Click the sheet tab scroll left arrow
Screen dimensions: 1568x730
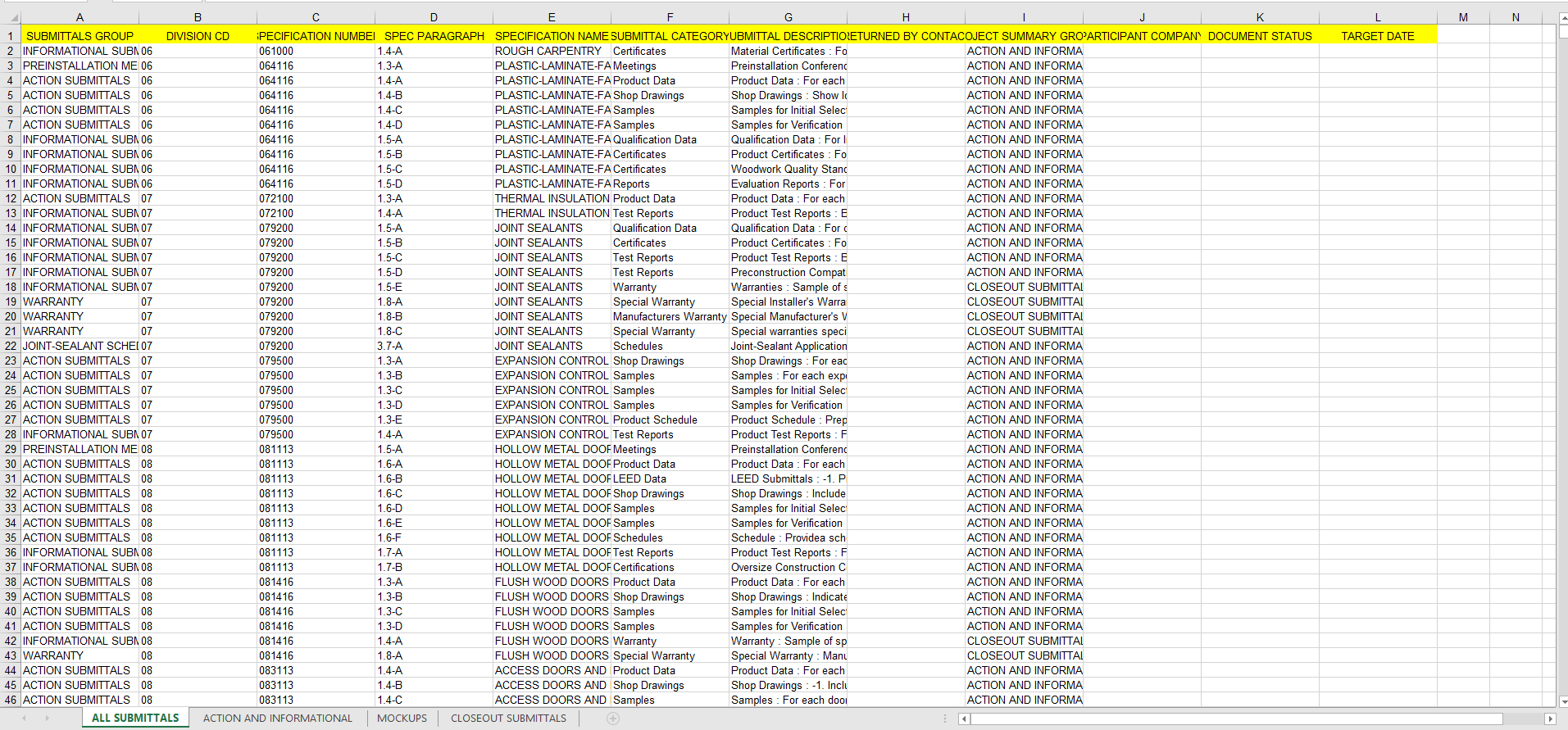point(24,719)
